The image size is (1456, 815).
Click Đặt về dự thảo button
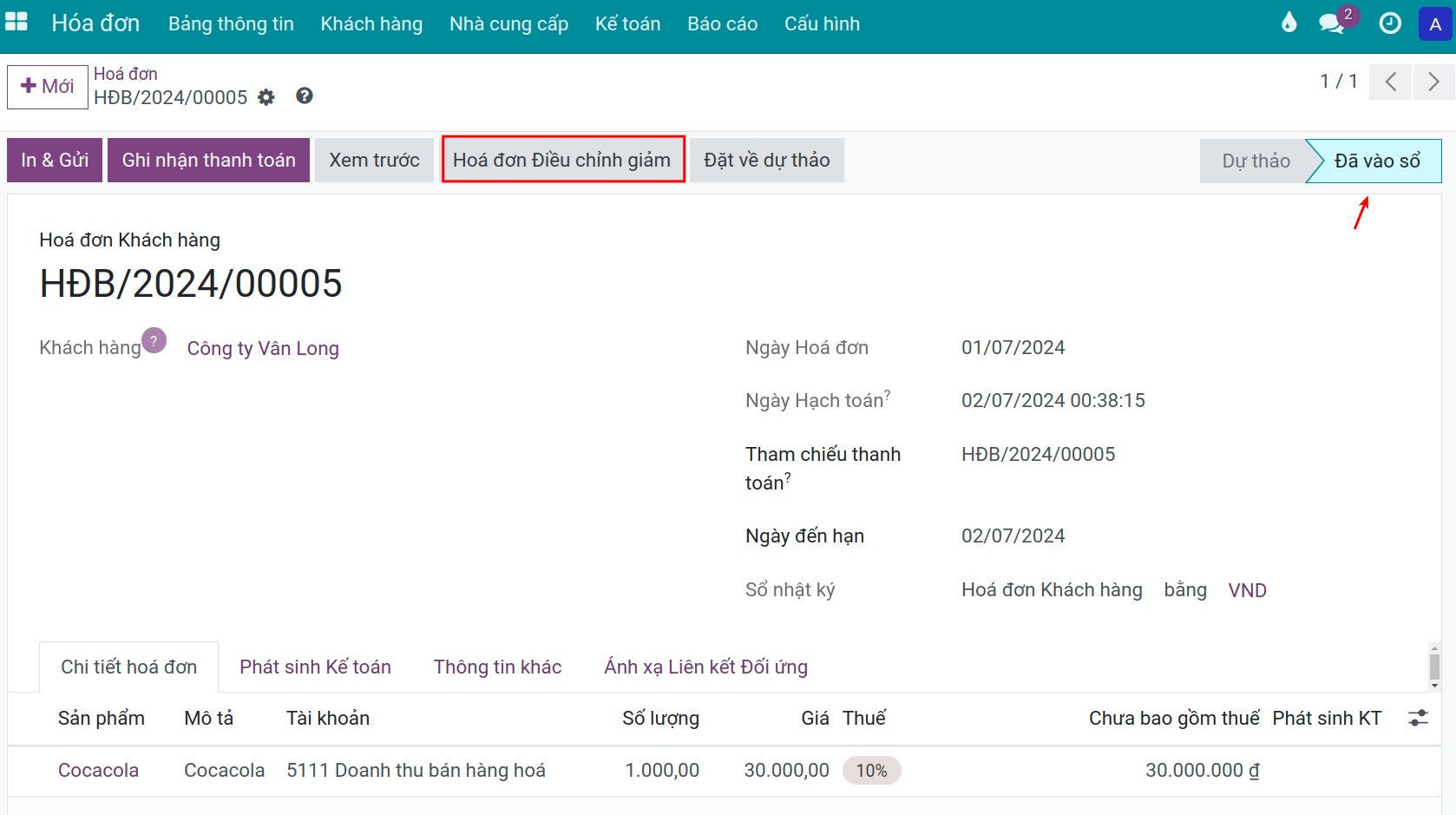pos(767,160)
